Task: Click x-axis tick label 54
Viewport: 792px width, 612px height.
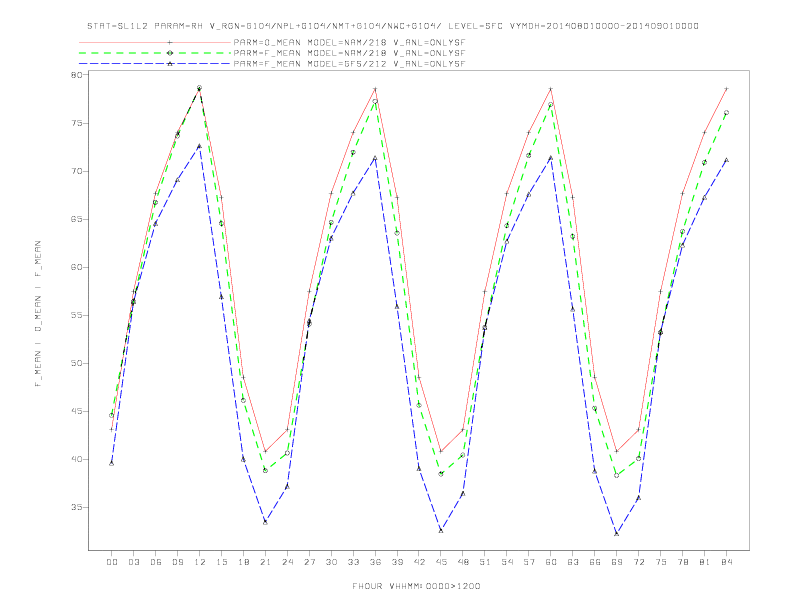Action: coord(507,562)
